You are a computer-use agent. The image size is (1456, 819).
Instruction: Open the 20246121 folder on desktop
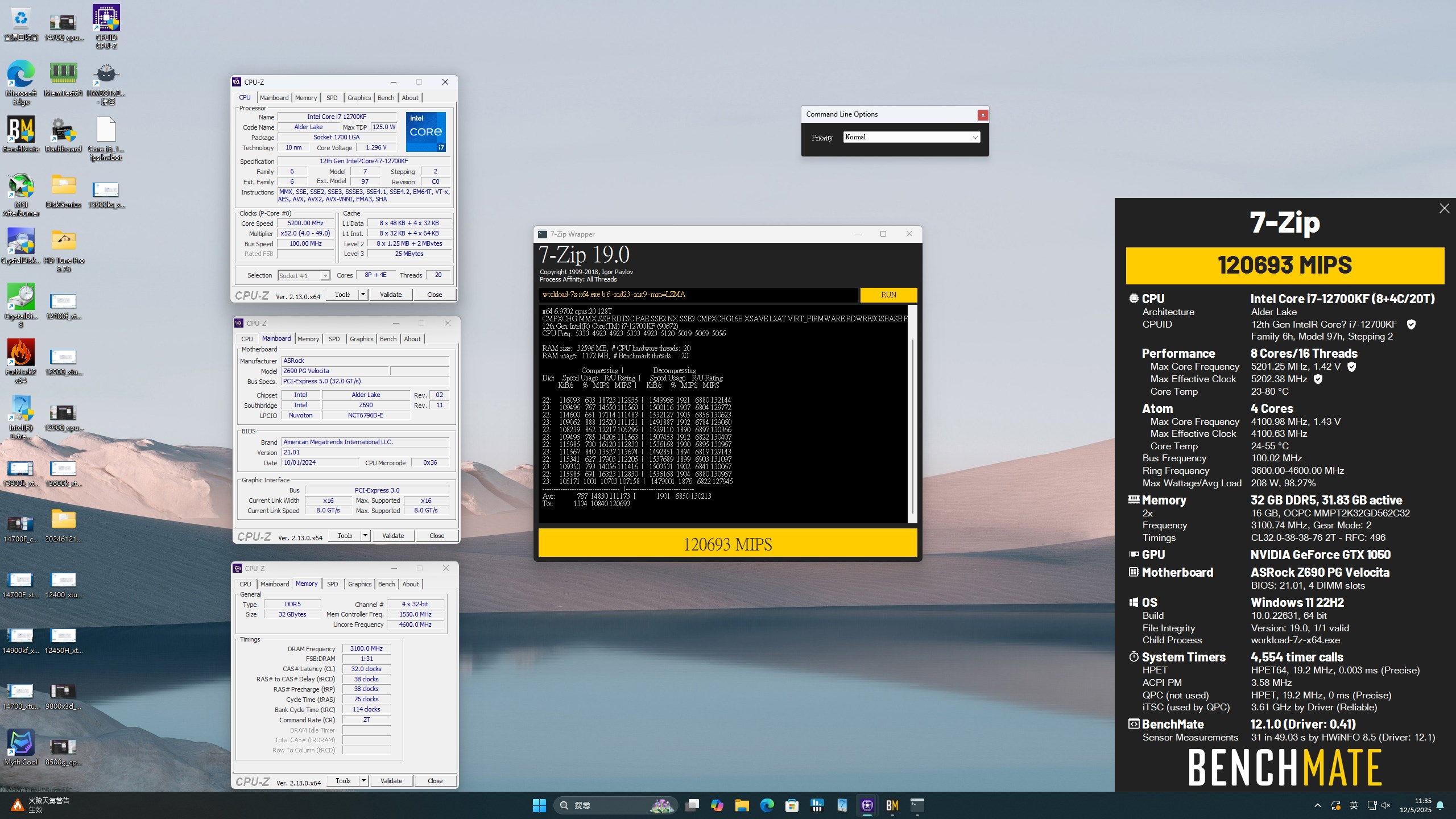[63, 524]
